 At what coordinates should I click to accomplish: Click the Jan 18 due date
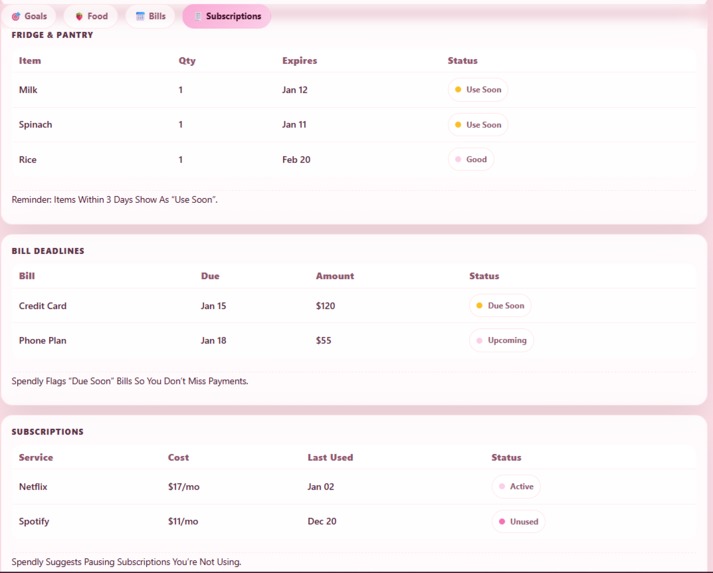(214, 341)
